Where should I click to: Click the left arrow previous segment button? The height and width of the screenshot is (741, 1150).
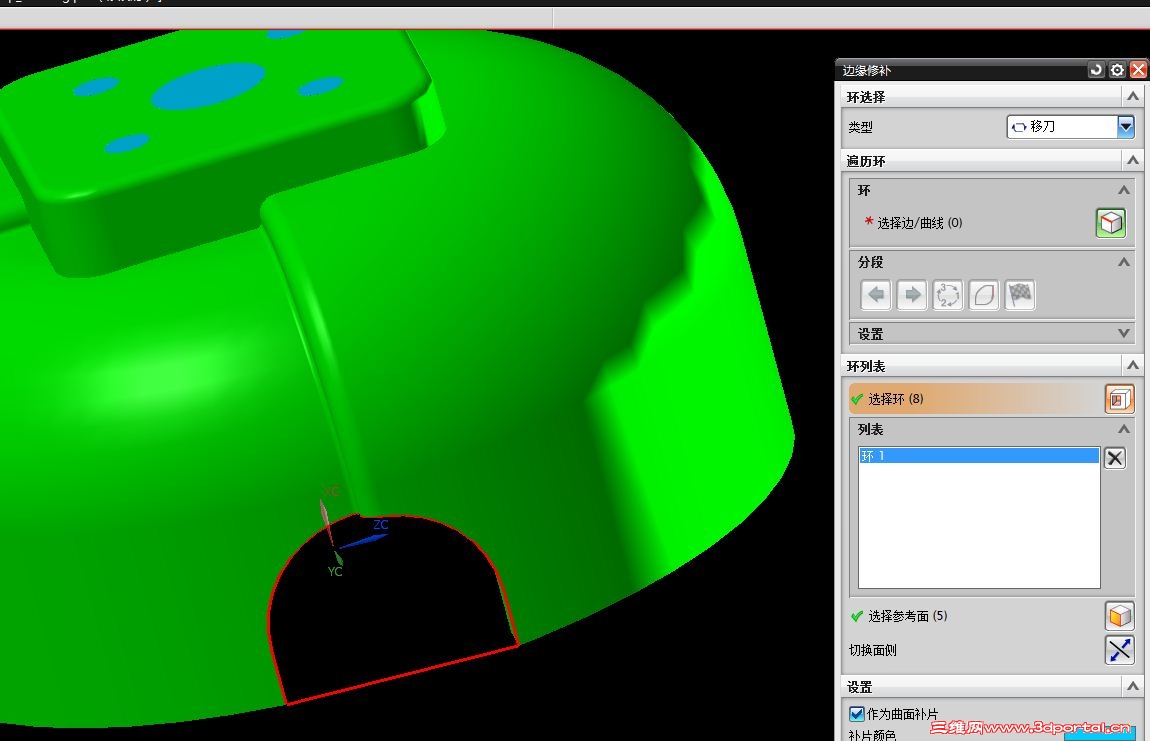(x=876, y=295)
